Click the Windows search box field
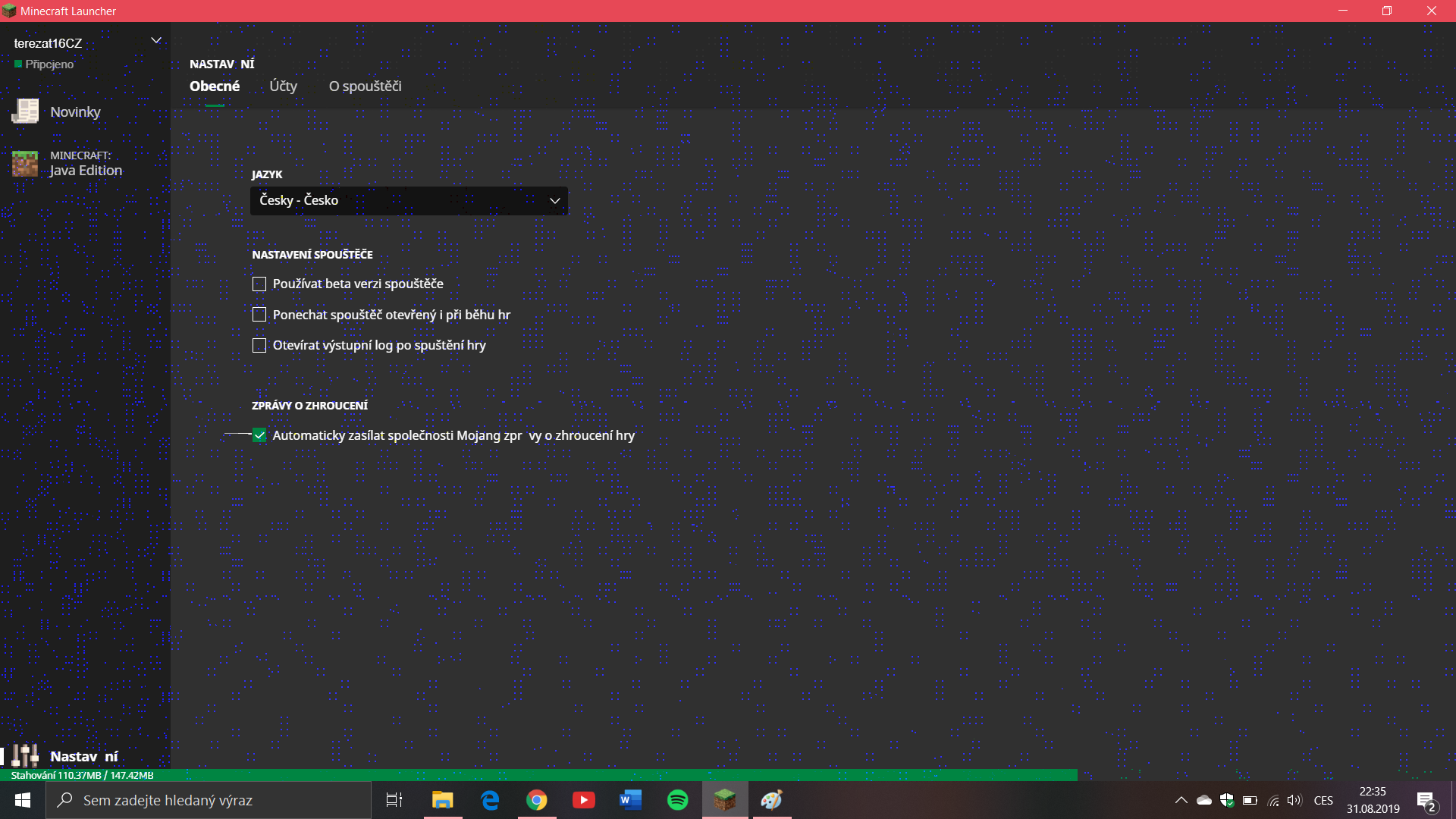This screenshot has width=1456, height=819. pyautogui.click(x=209, y=800)
